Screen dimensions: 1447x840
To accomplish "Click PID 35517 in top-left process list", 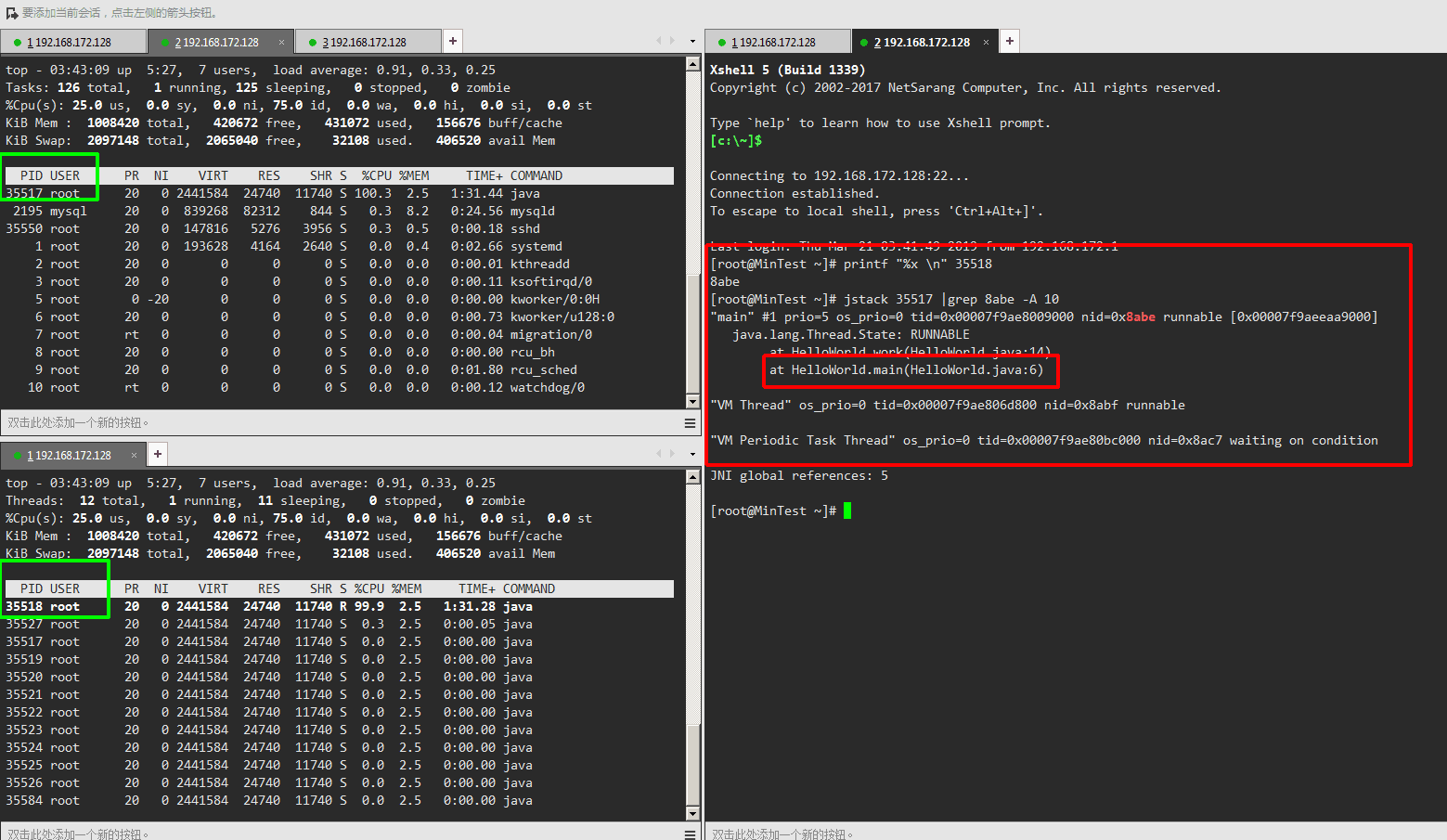I will (x=24, y=193).
